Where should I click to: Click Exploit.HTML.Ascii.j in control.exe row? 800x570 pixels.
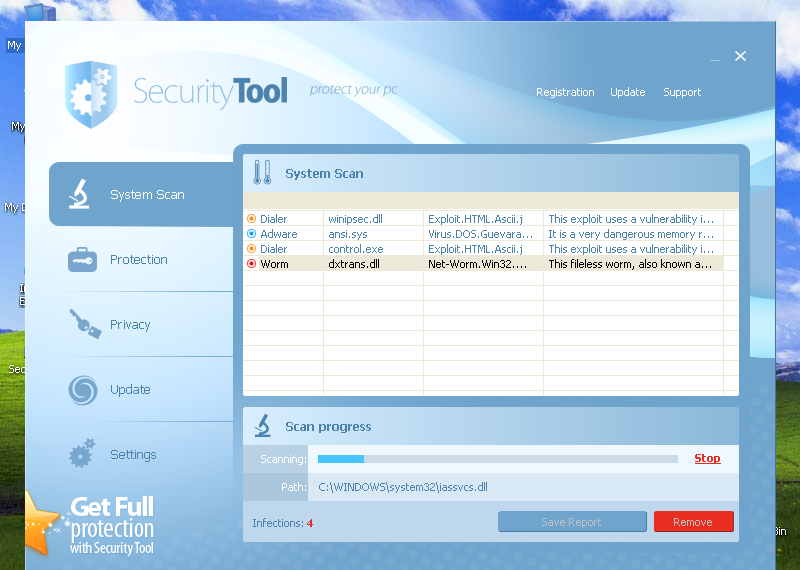(x=476, y=249)
